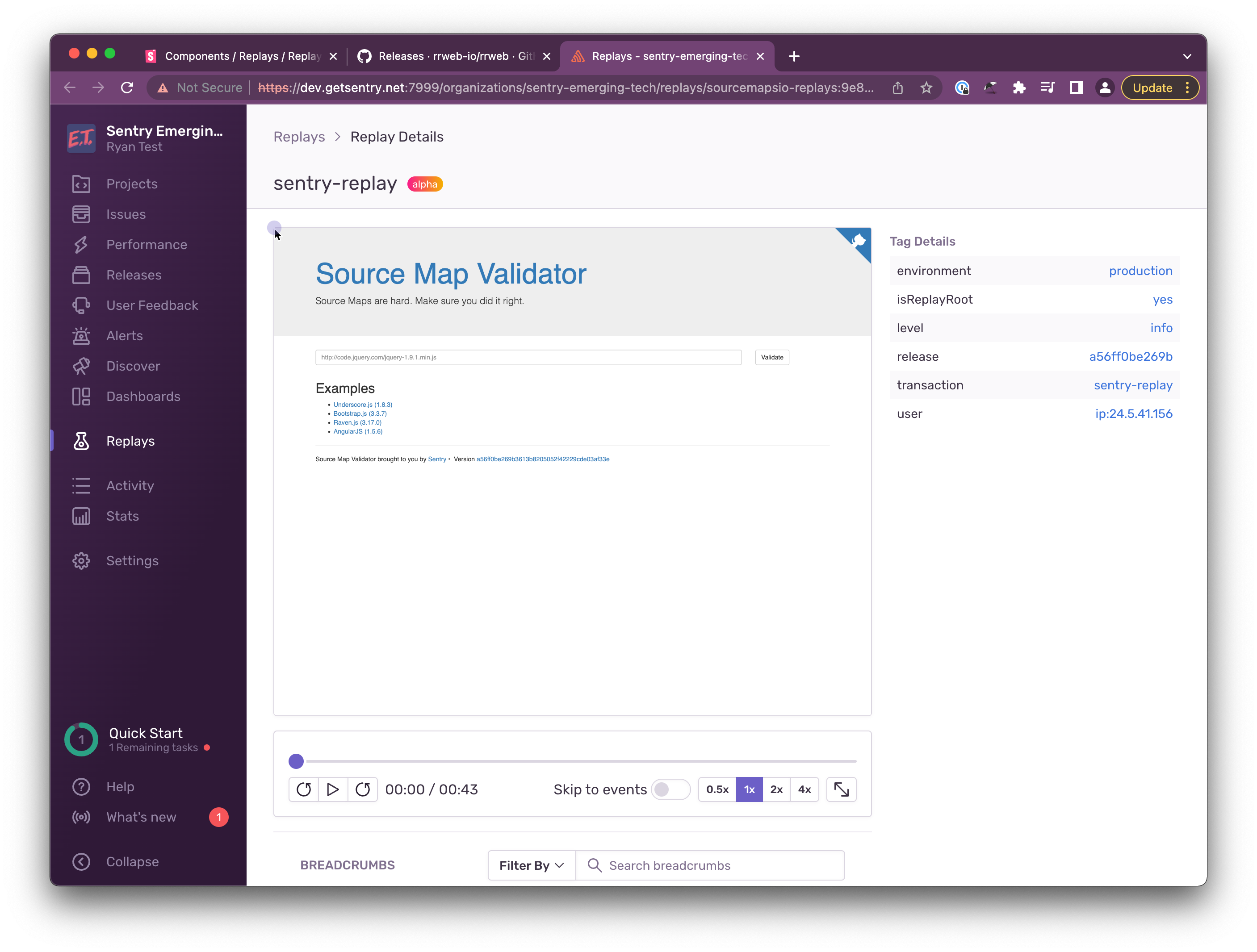Switch to the rrweb GitHub Releases tab
Viewport: 1257px width, 952px height.
click(x=449, y=56)
